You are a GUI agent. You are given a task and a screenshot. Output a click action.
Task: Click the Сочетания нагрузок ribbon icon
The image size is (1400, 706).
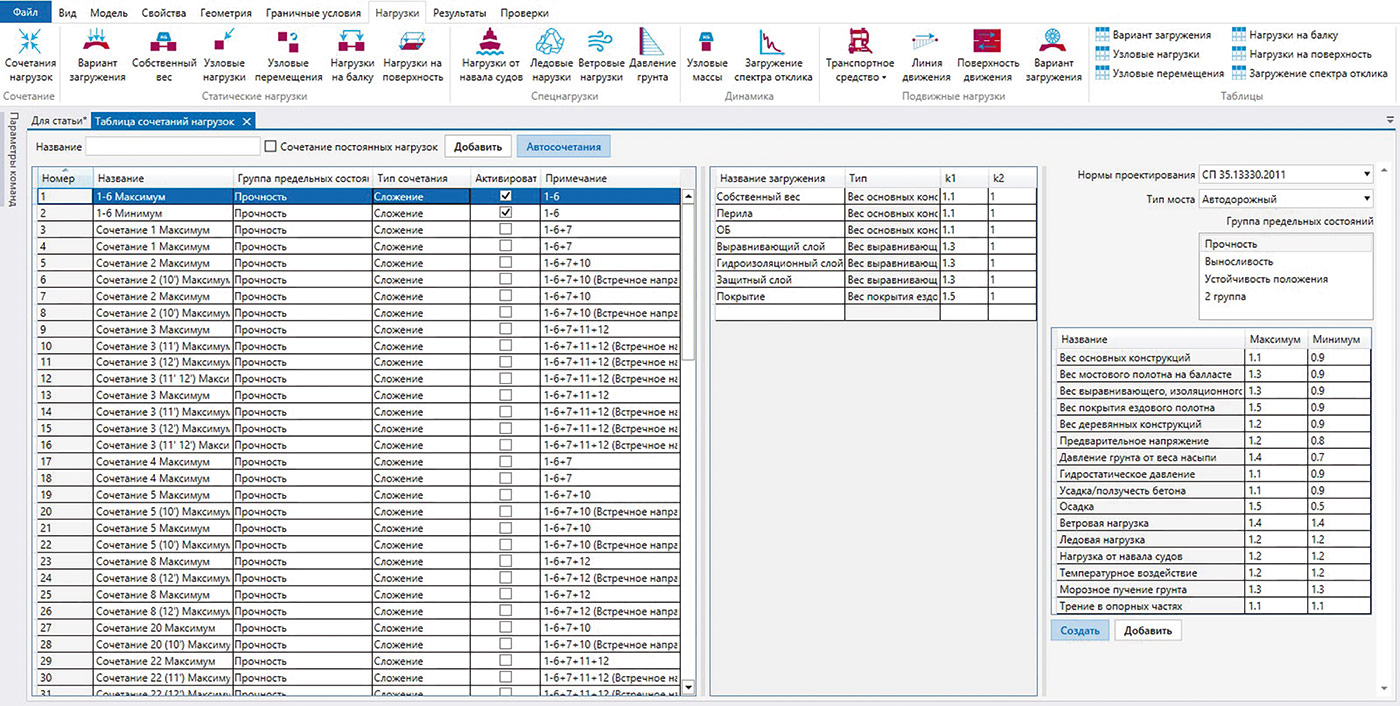coord(30,42)
